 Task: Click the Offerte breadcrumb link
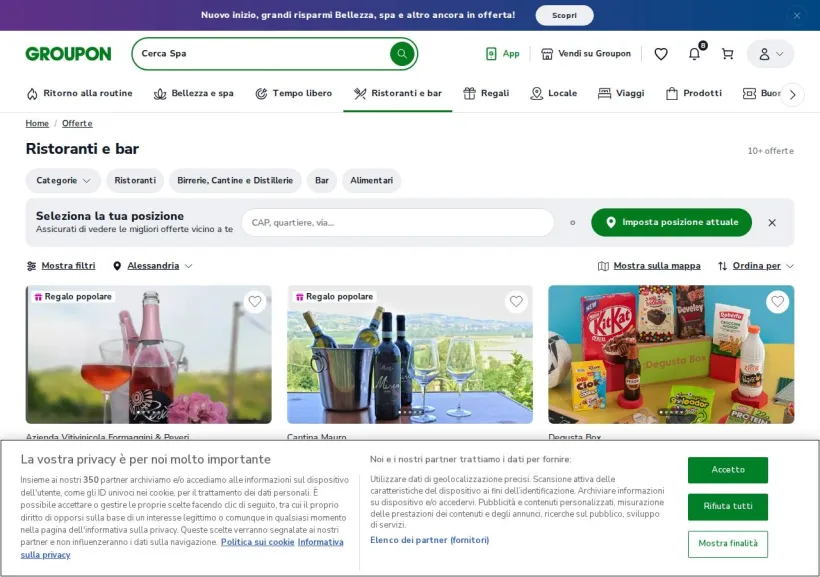tap(77, 123)
